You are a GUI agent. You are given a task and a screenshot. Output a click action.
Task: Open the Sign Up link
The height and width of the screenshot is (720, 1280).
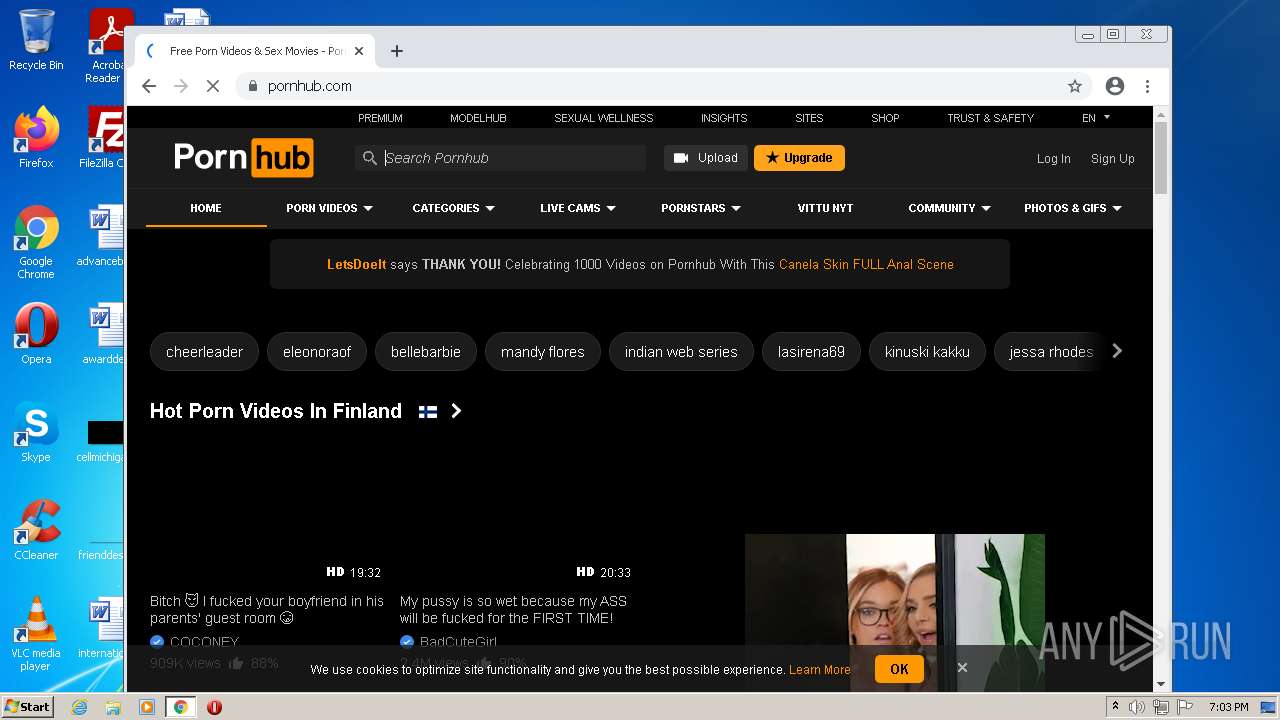[x=1112, y=159]
